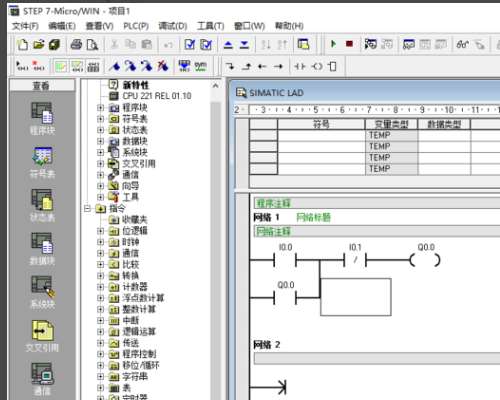Insert a contact from toolbar

[299, 66]
